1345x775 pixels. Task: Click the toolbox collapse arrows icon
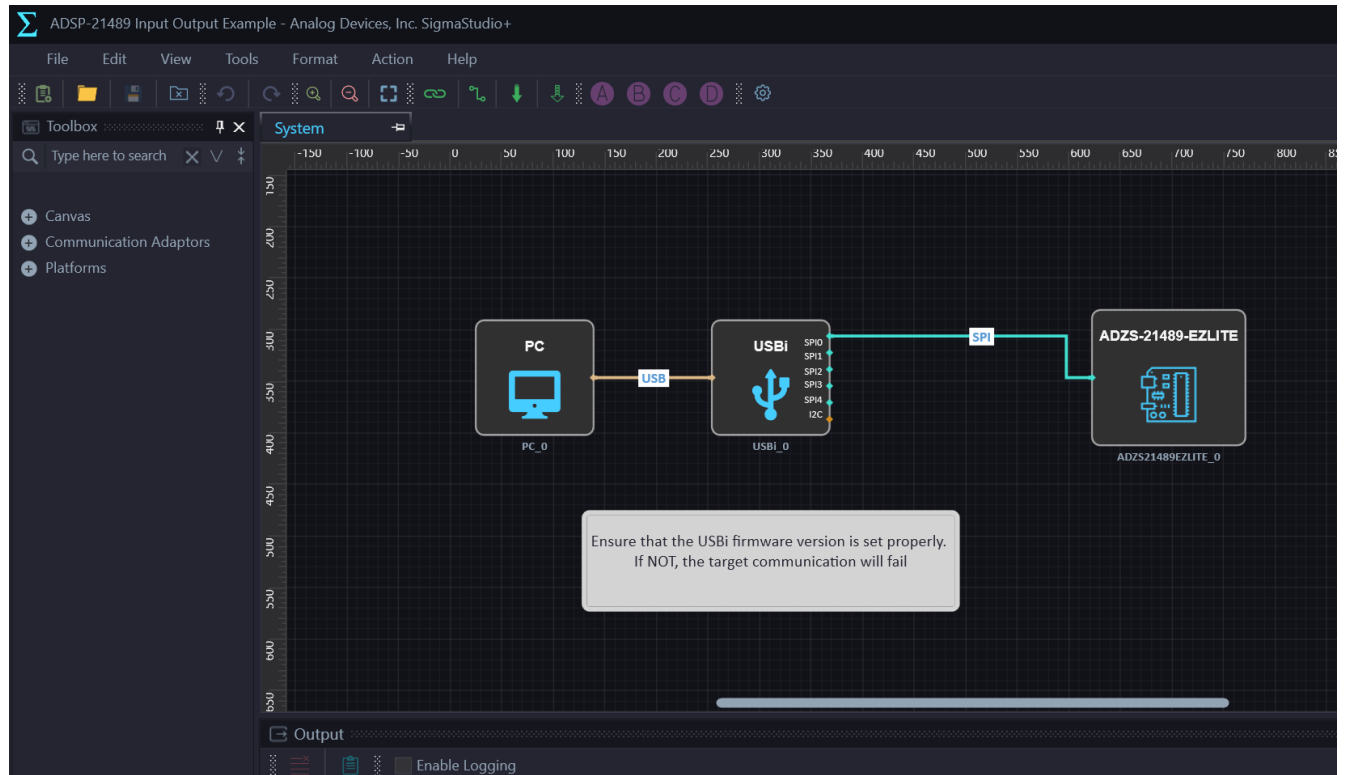pos(241,156)
